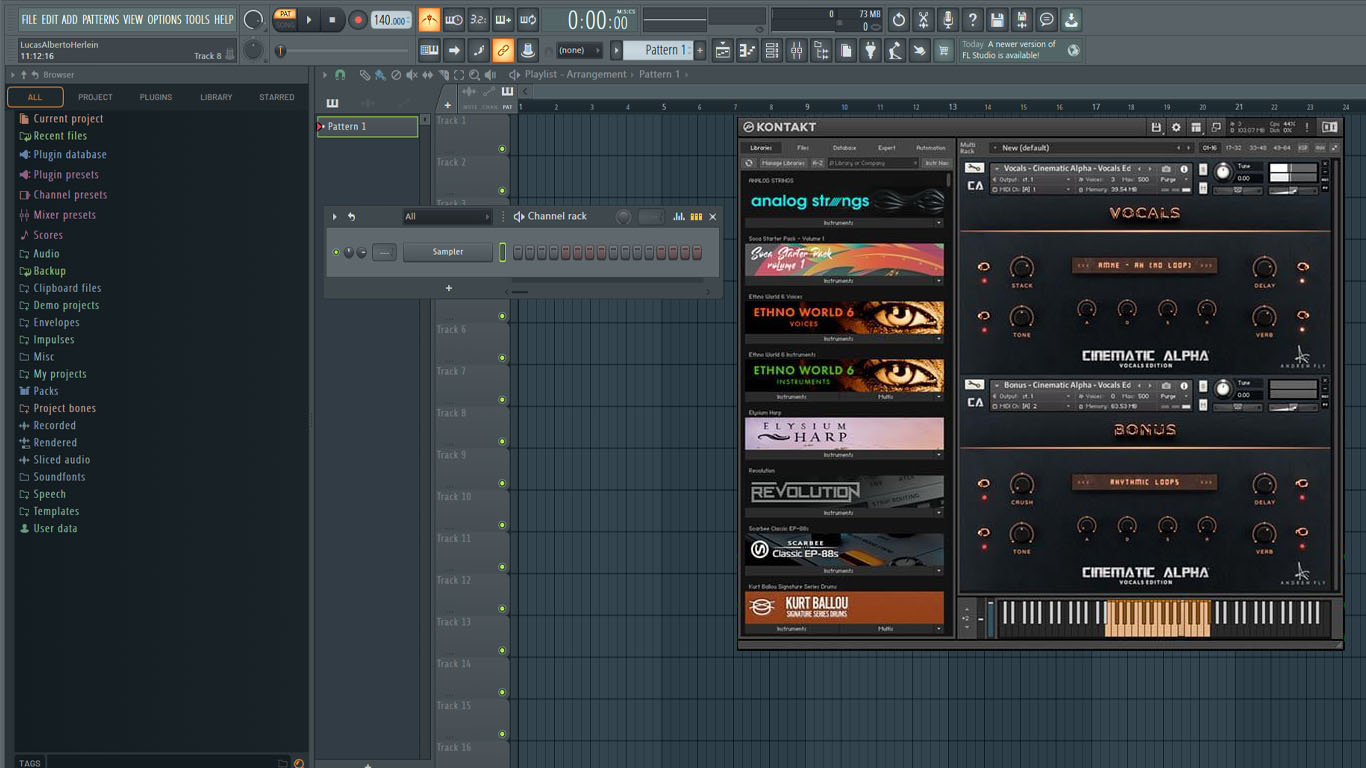The width and height of the screenshot is (1366, 768).
Task: Click the undo history icon
Action: tap(898, 20)
